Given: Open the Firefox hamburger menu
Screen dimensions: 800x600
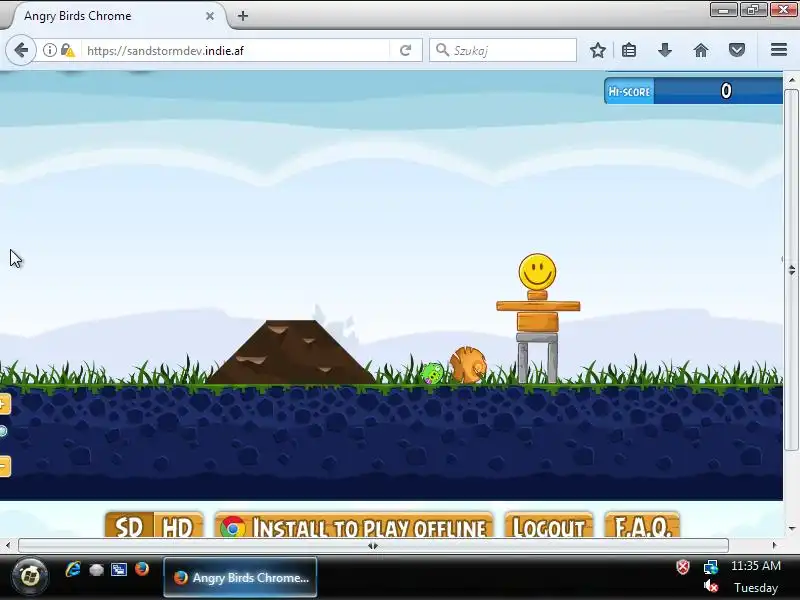Looking at the screenshot, I should coord(779,50).
